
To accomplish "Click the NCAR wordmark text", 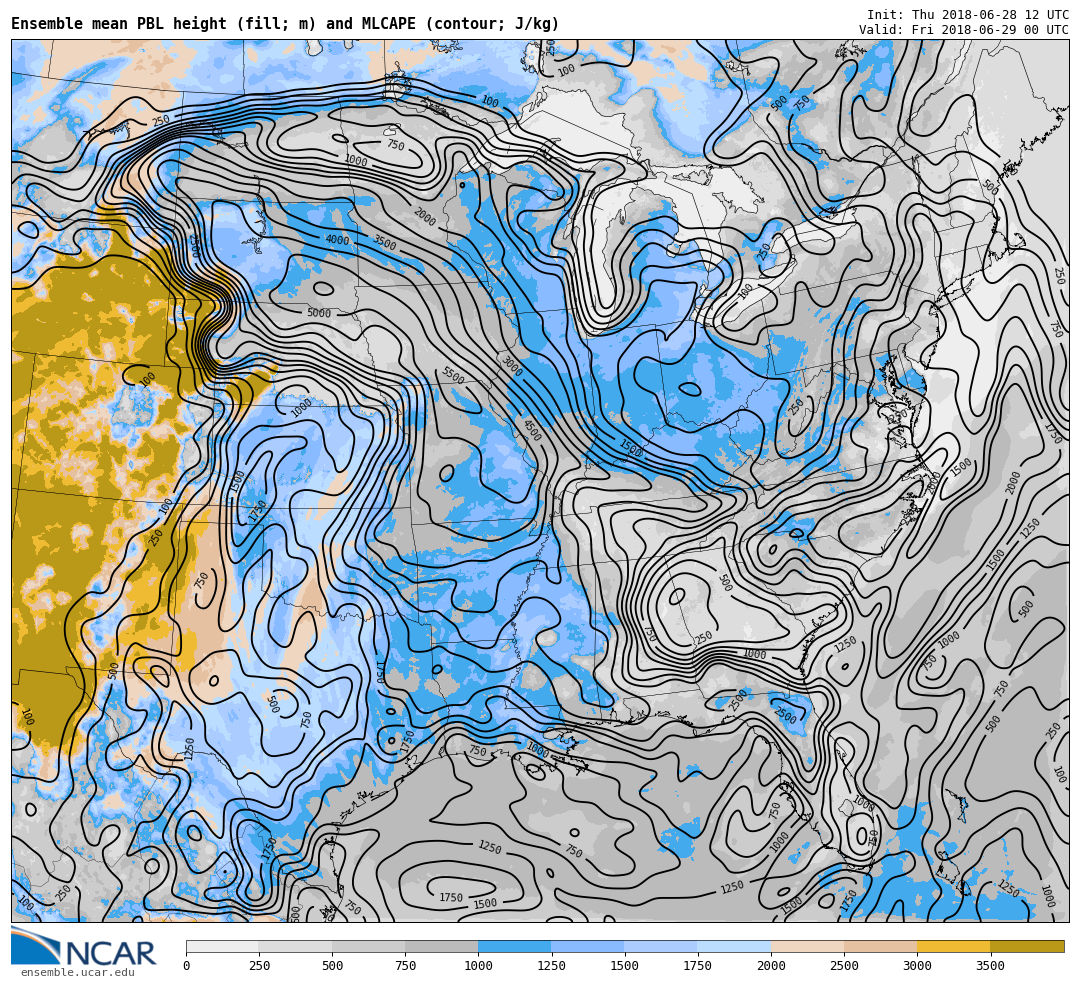I will click(x=111, y=954).
